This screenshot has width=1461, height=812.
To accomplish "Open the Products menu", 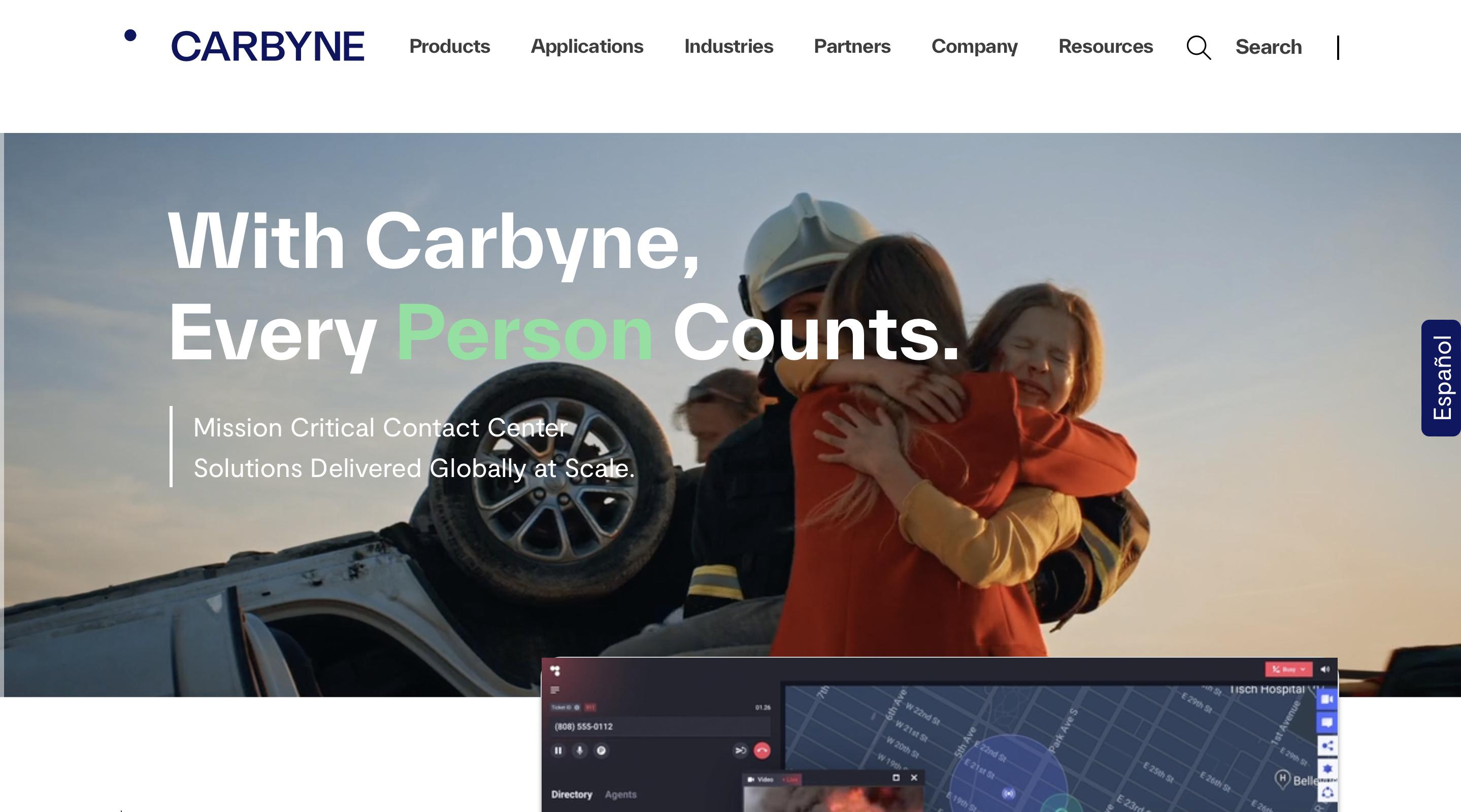I will point(449,47).
